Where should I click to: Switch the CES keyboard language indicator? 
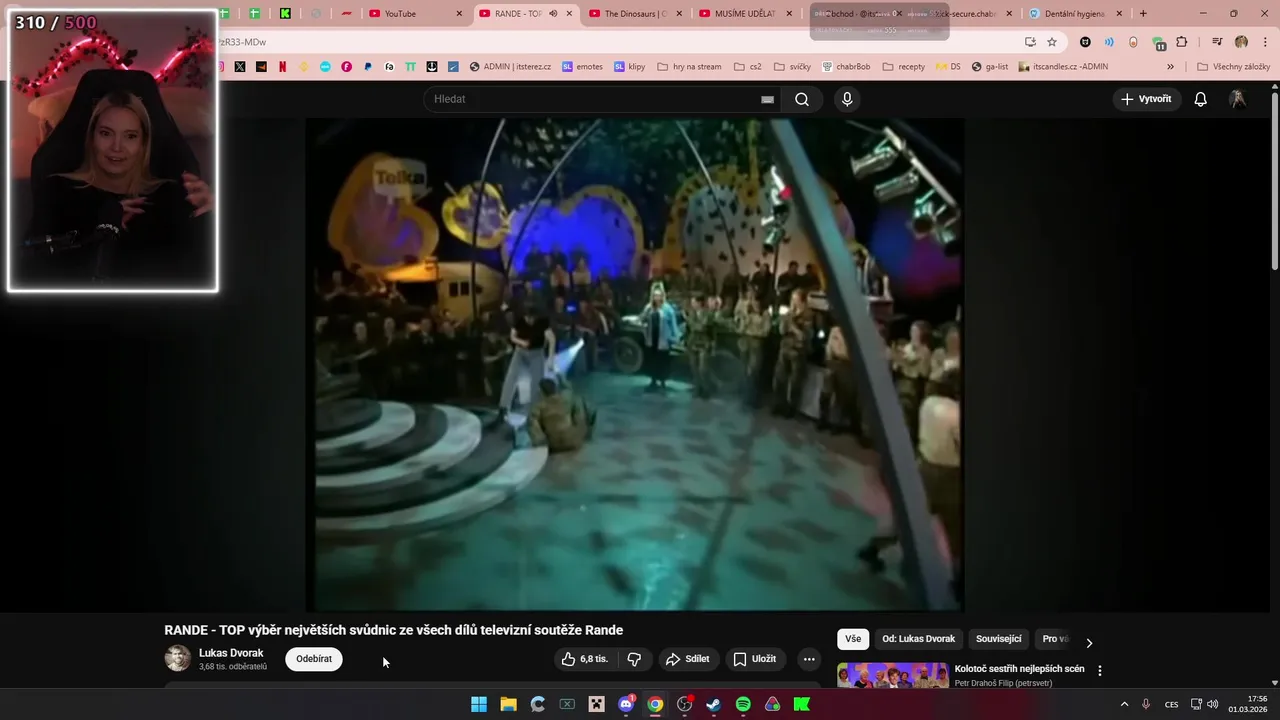coord(1171,704)
